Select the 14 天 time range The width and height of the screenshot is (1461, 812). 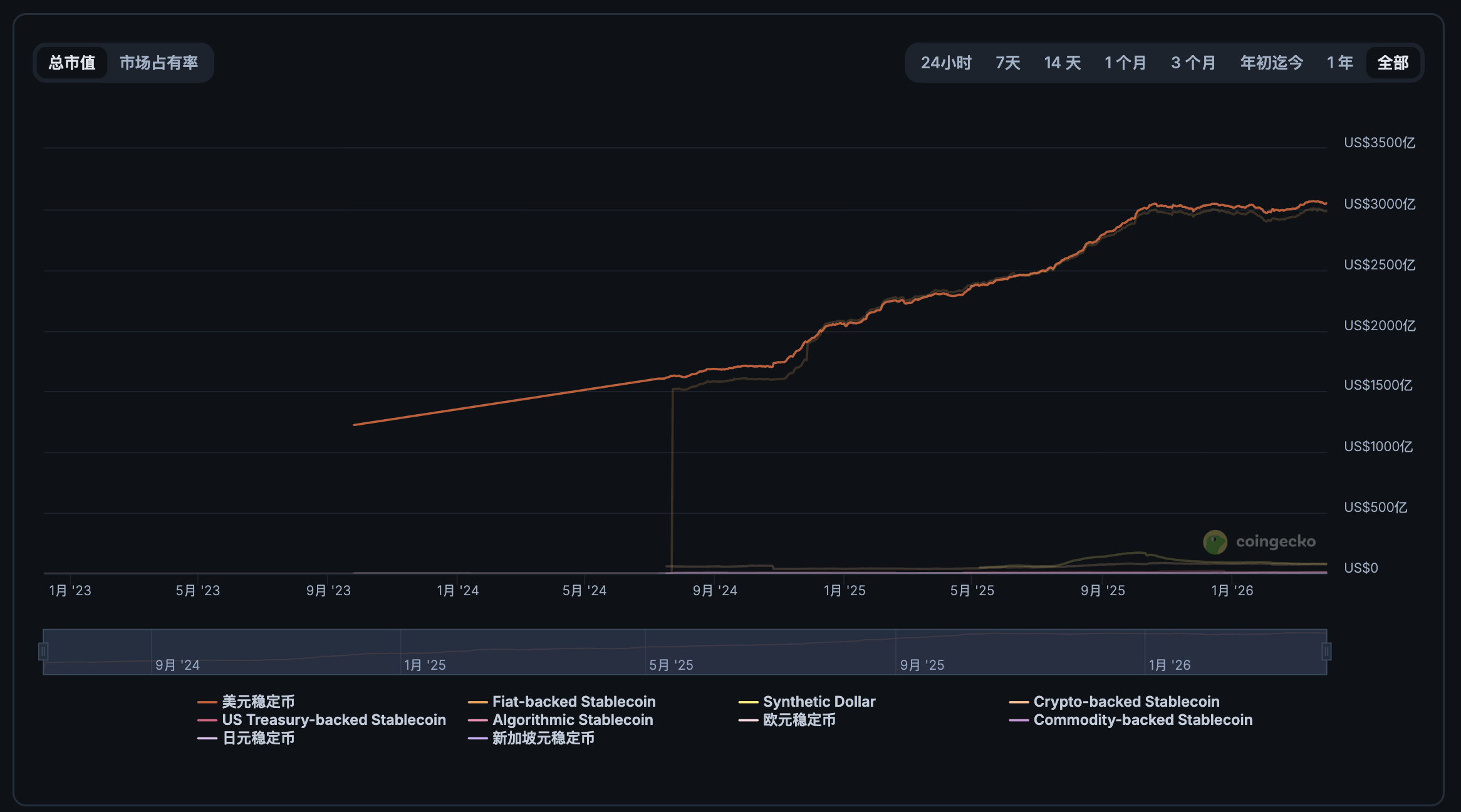click(x=1063, y=63)
